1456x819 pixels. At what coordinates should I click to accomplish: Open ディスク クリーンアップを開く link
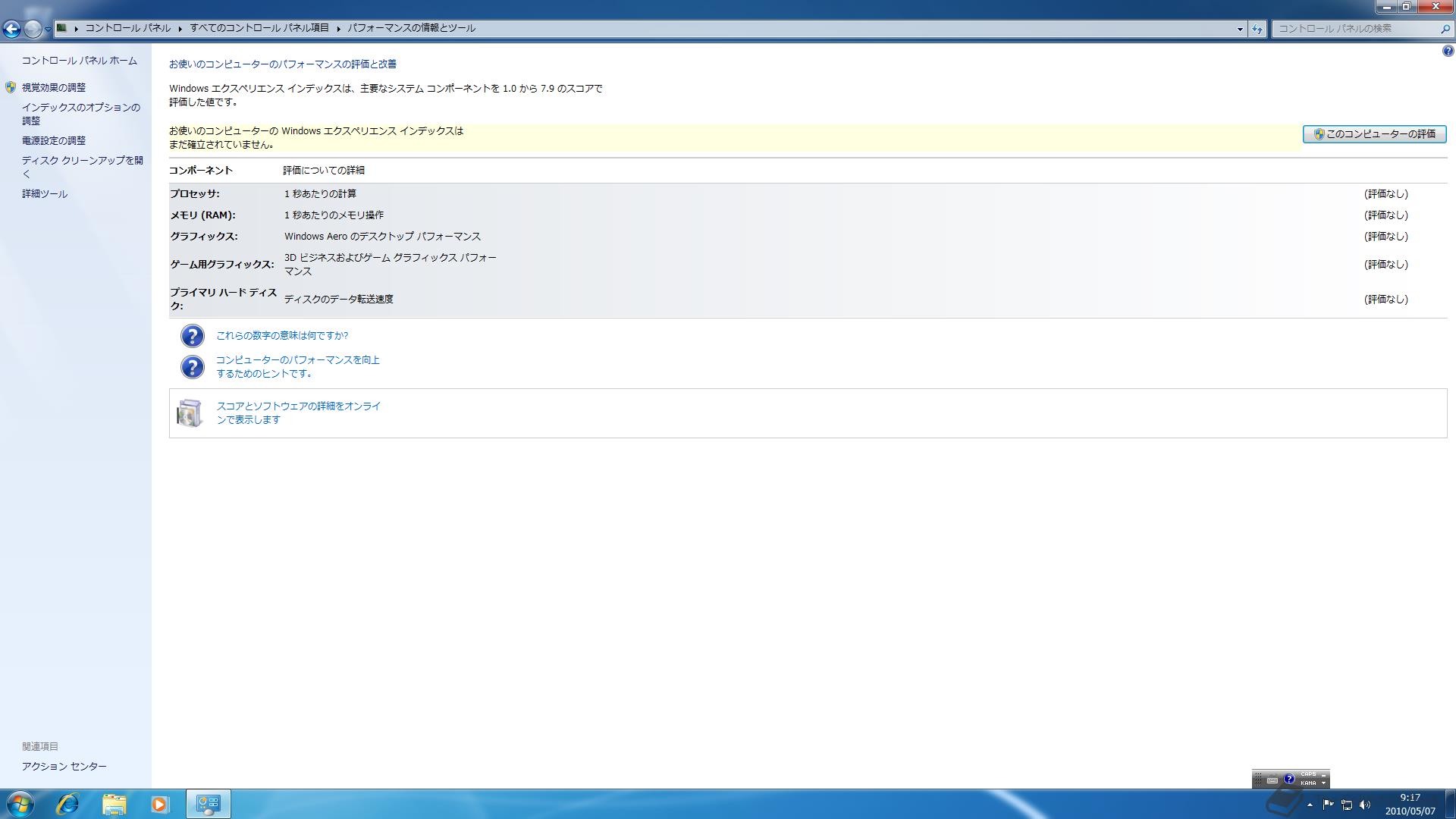point(83,167)
